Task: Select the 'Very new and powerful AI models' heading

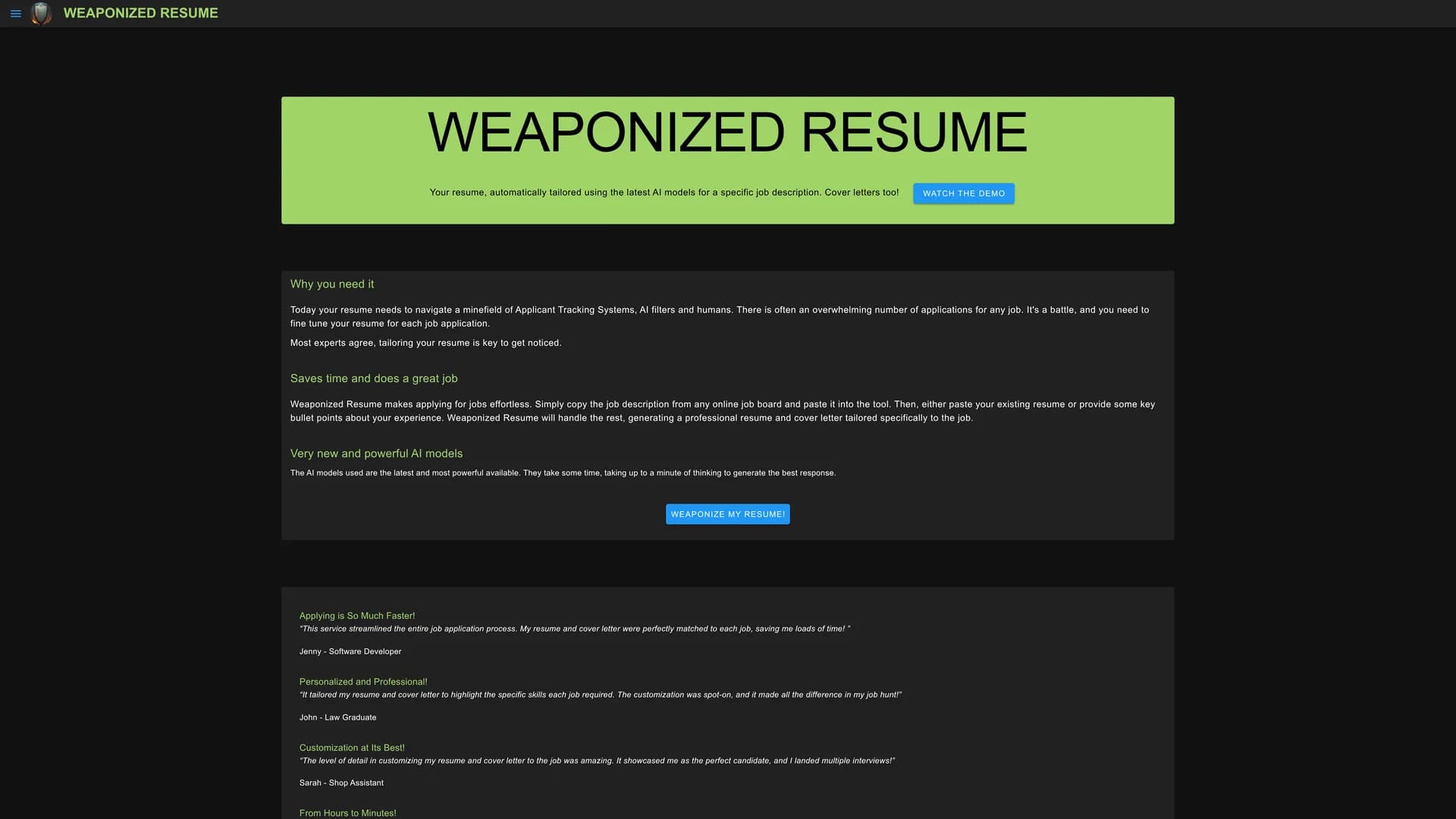Action: pyautogui.click(x=376, y=453)
